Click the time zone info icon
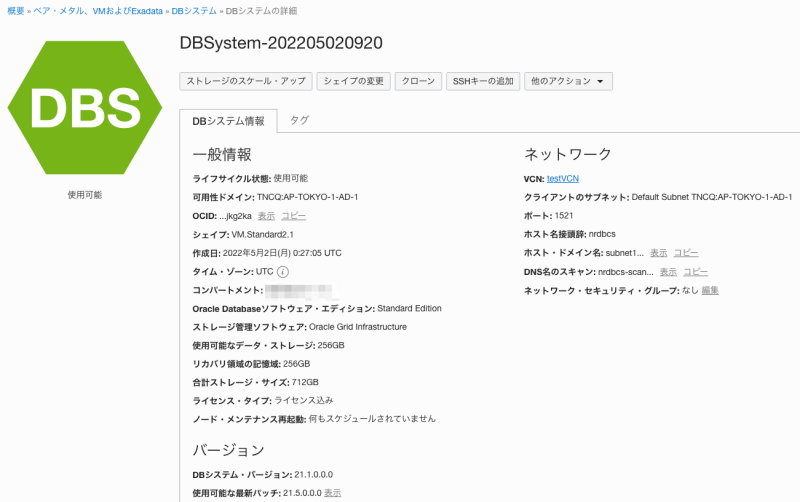This screenshot has height=502, width=800. coord(283,272)
